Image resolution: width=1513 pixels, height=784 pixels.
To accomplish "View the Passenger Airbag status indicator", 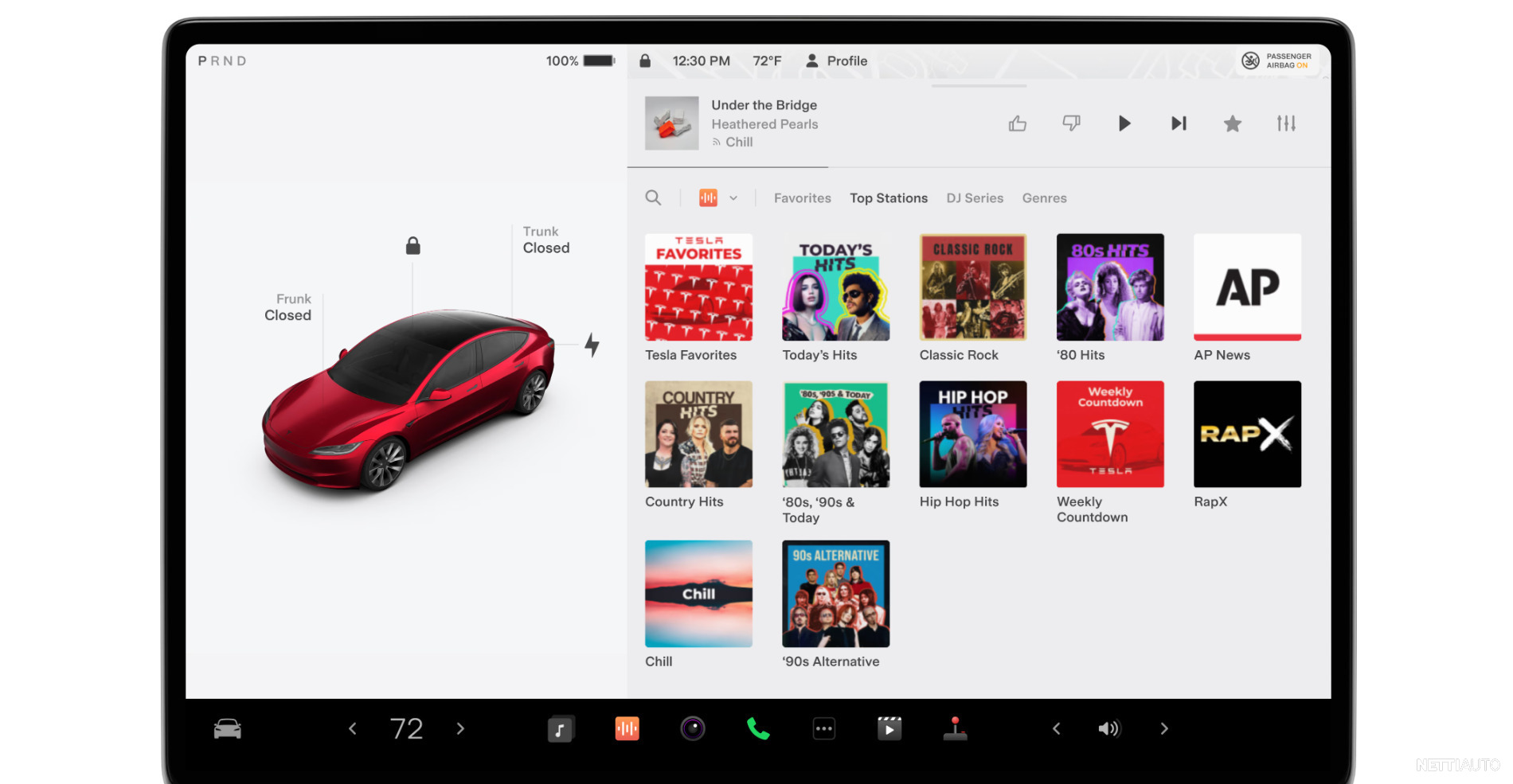I will [x=1278, y=60].
